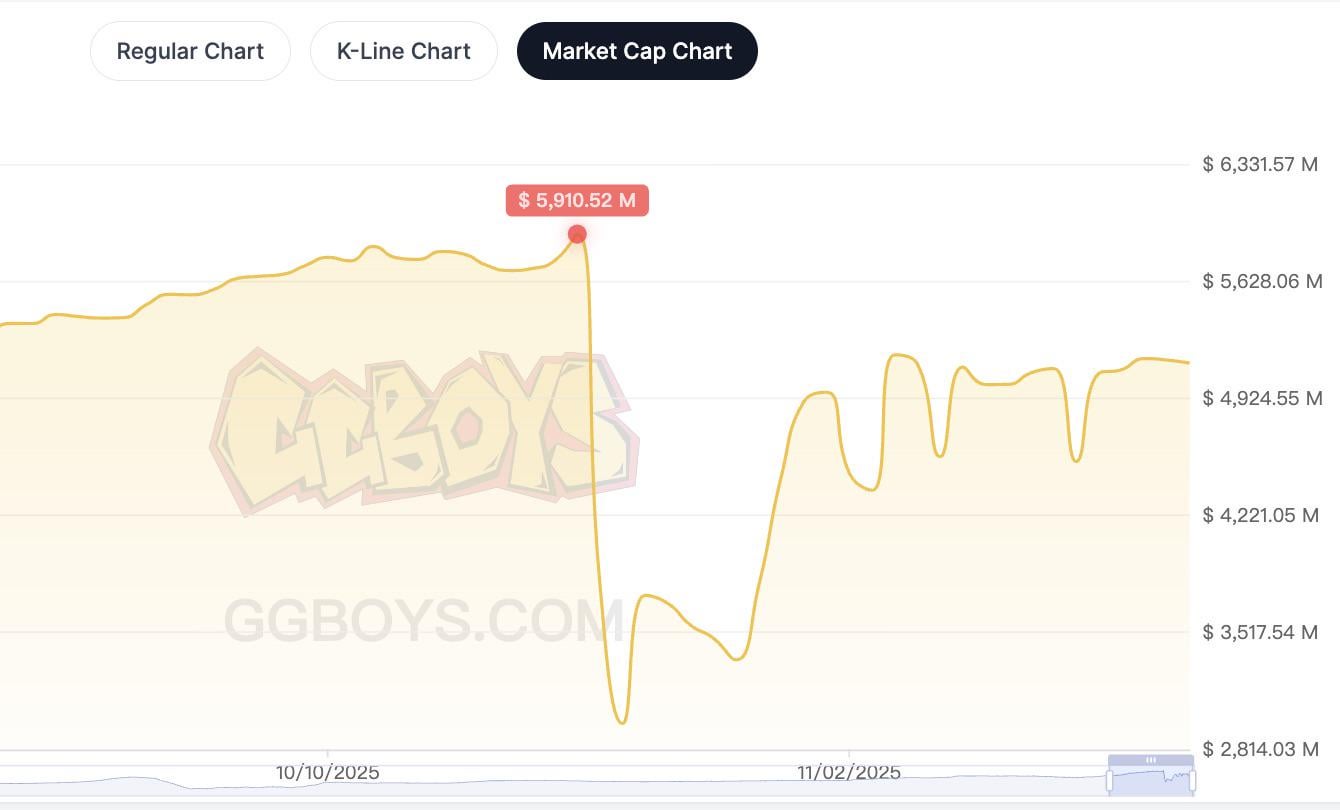
Task: Click the $ 2,814.03 M axis label
Action: tap(1260, 749)
